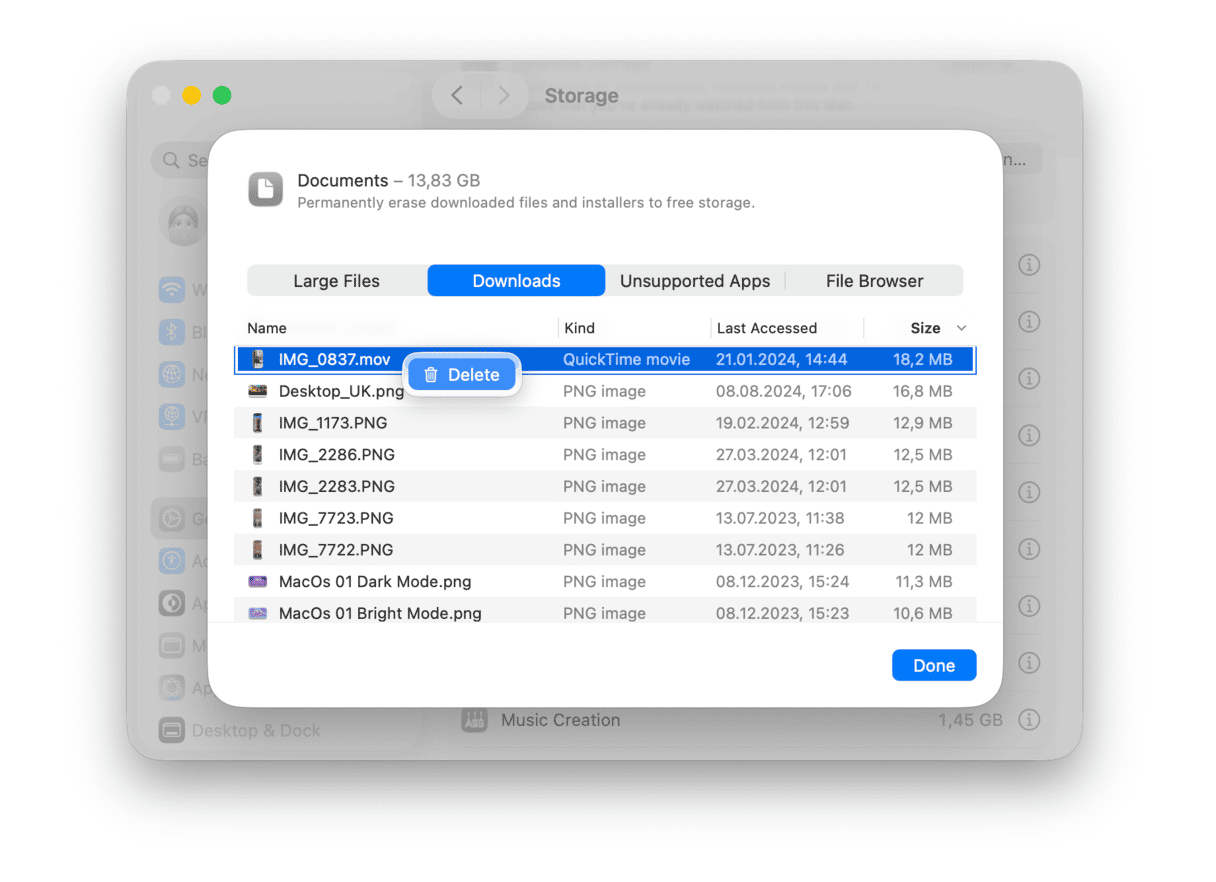Viewport: 1216px width, 882px height.
Task: Sort files by Last Accessed column
Action: [x=766, y=328]
